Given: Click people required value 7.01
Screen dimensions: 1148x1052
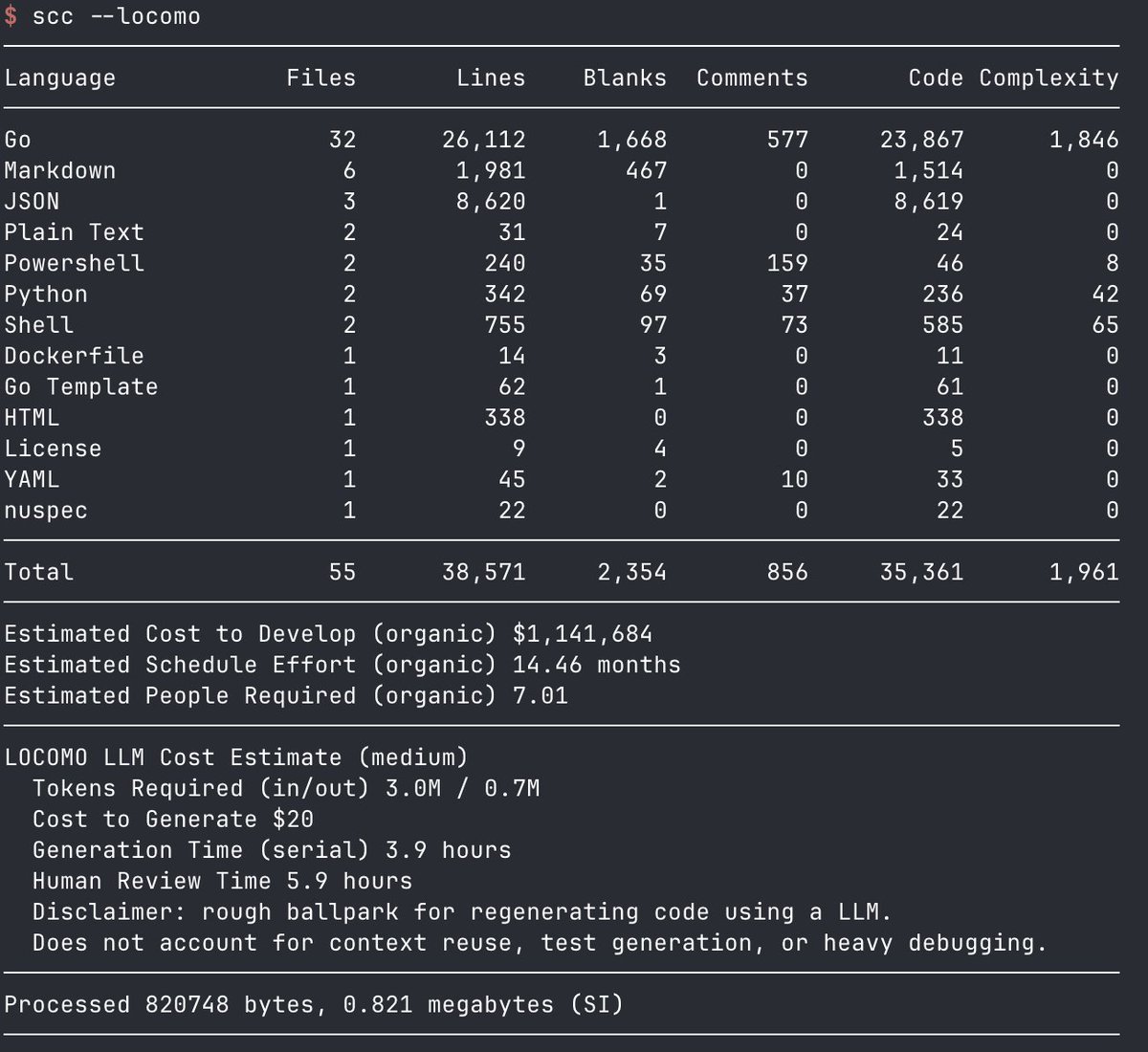Looking at the screenshot, I should (541, 695).
